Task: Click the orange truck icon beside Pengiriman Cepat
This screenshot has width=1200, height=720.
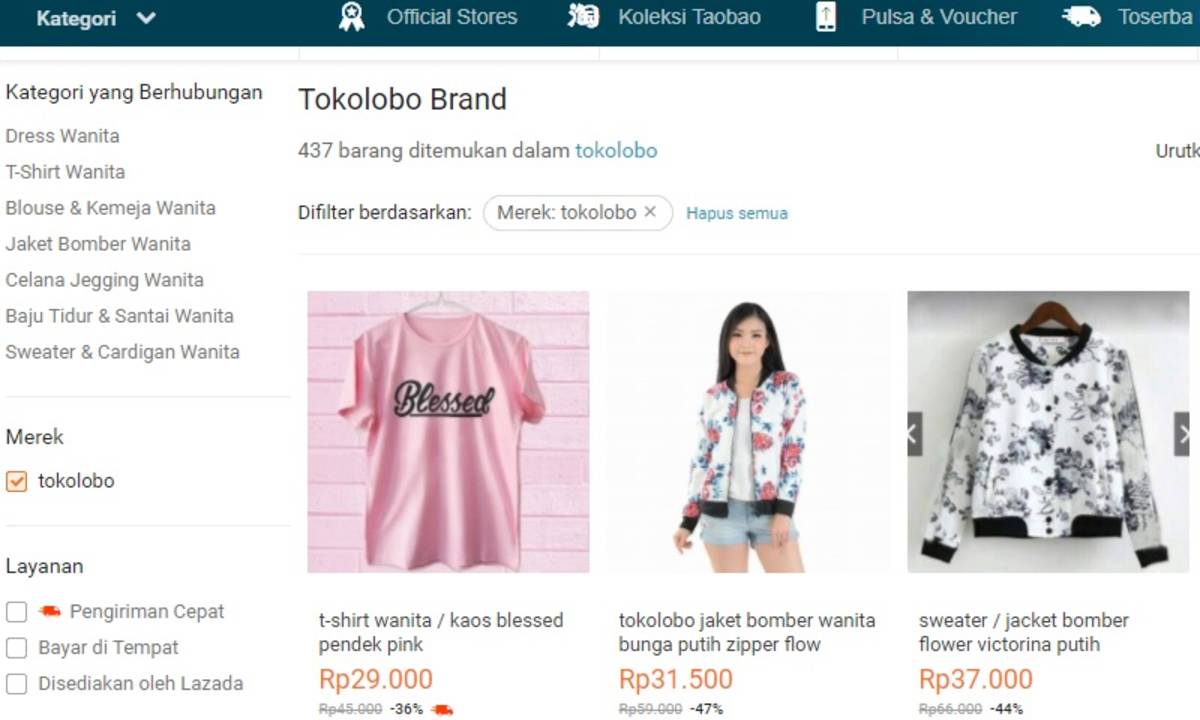Action: tap(50, 611)
